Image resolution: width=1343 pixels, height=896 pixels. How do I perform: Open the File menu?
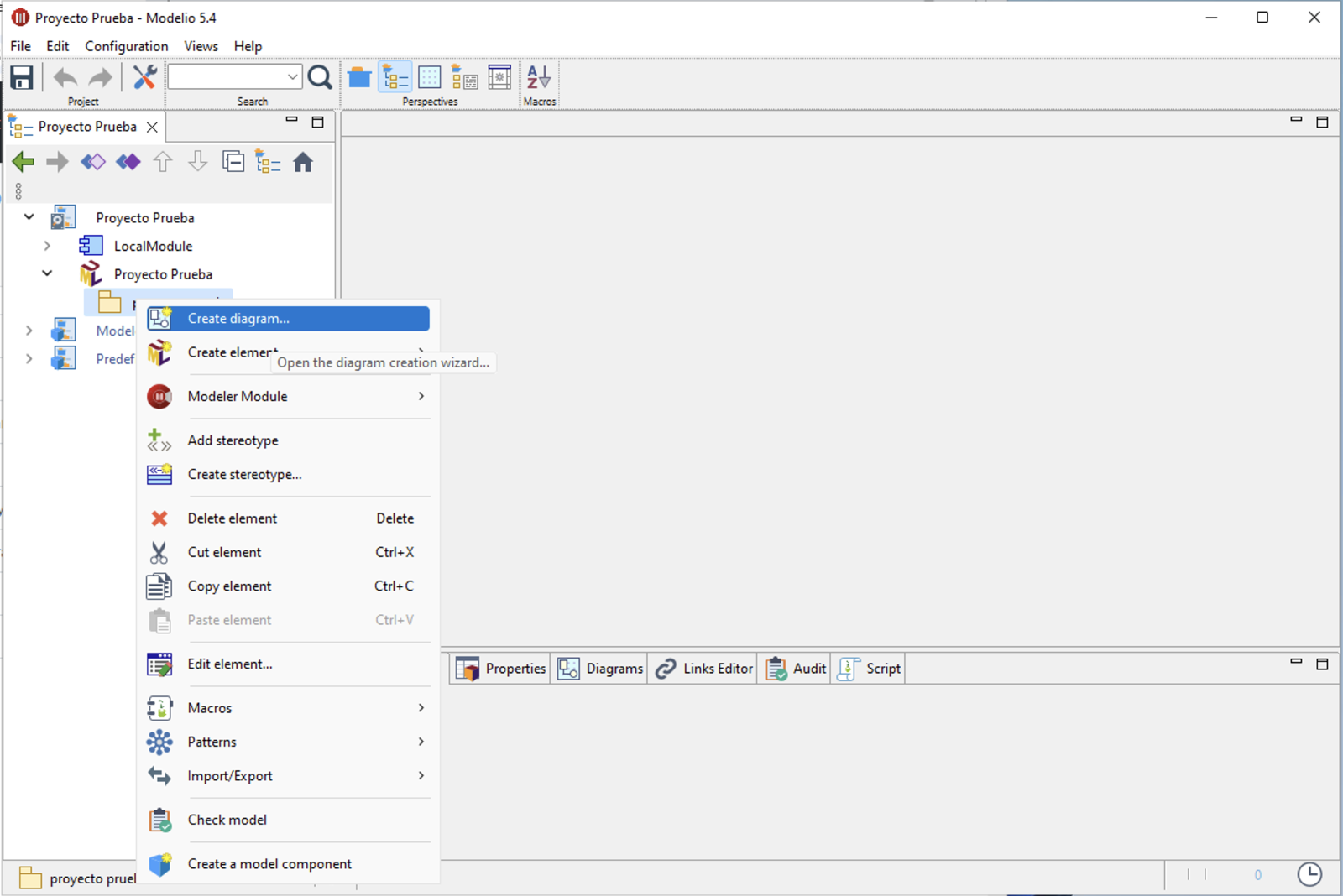[20, 46]
